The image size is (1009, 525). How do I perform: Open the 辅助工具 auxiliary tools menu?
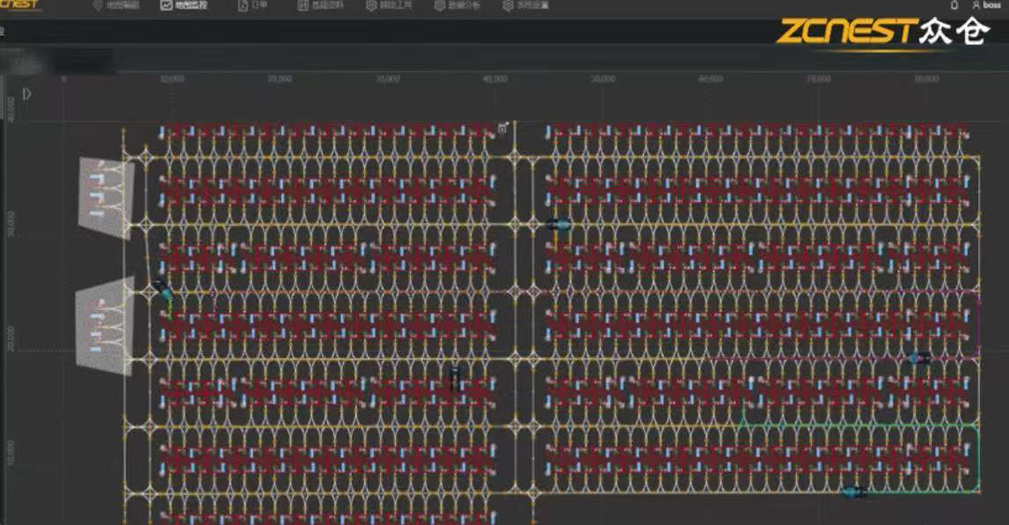click(389, 5)
